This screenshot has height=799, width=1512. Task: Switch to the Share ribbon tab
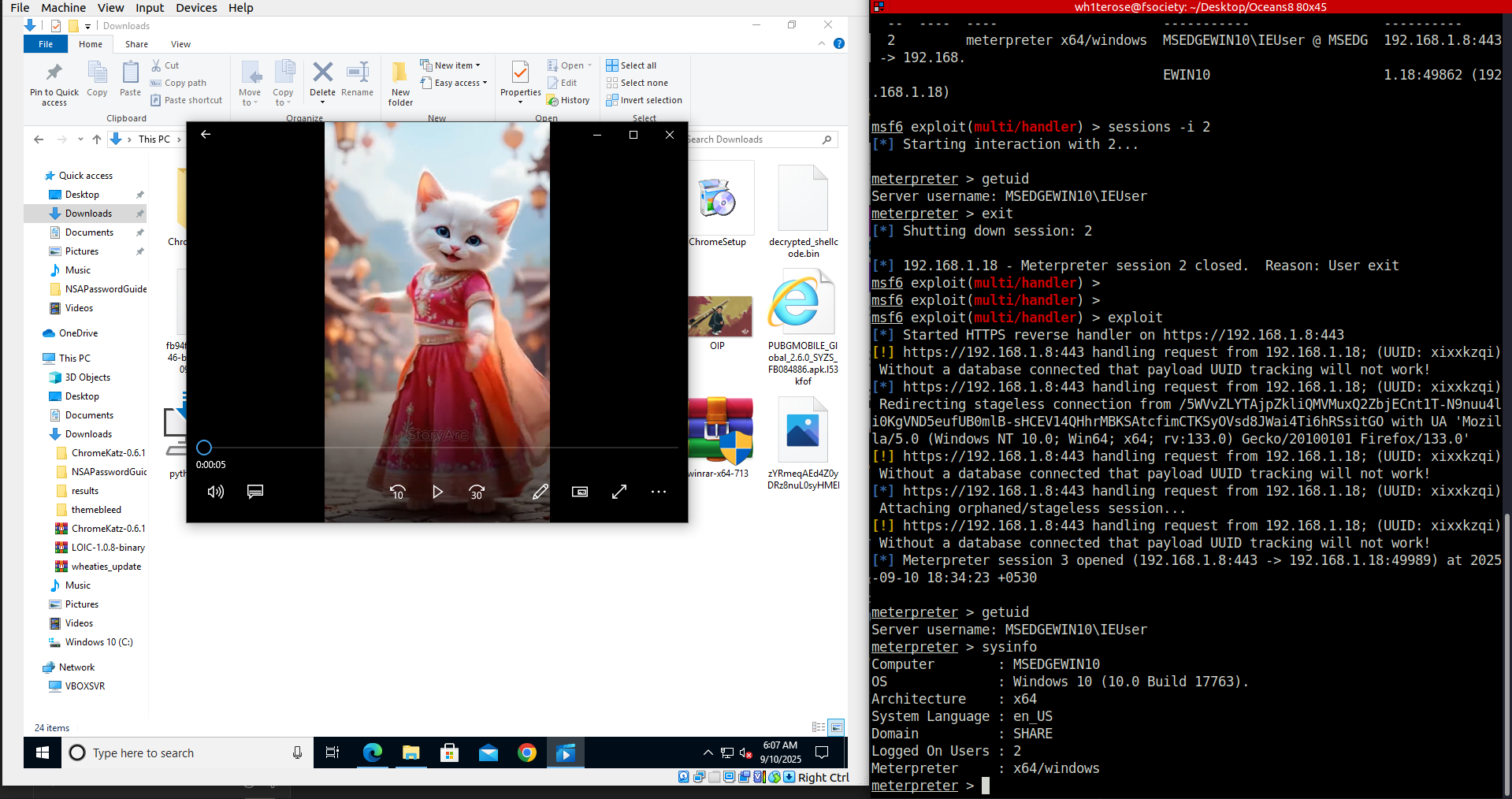pos(136,44)
